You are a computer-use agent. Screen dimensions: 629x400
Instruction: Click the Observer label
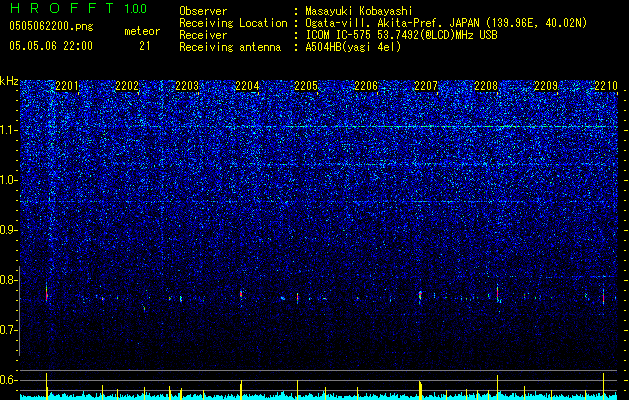click(x=203, y=11)
